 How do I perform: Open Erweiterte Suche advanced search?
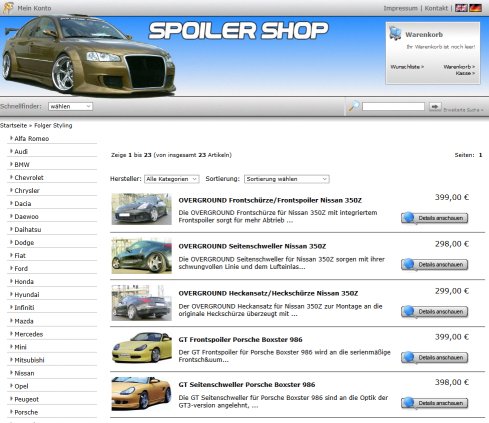(x=463, y=110)
